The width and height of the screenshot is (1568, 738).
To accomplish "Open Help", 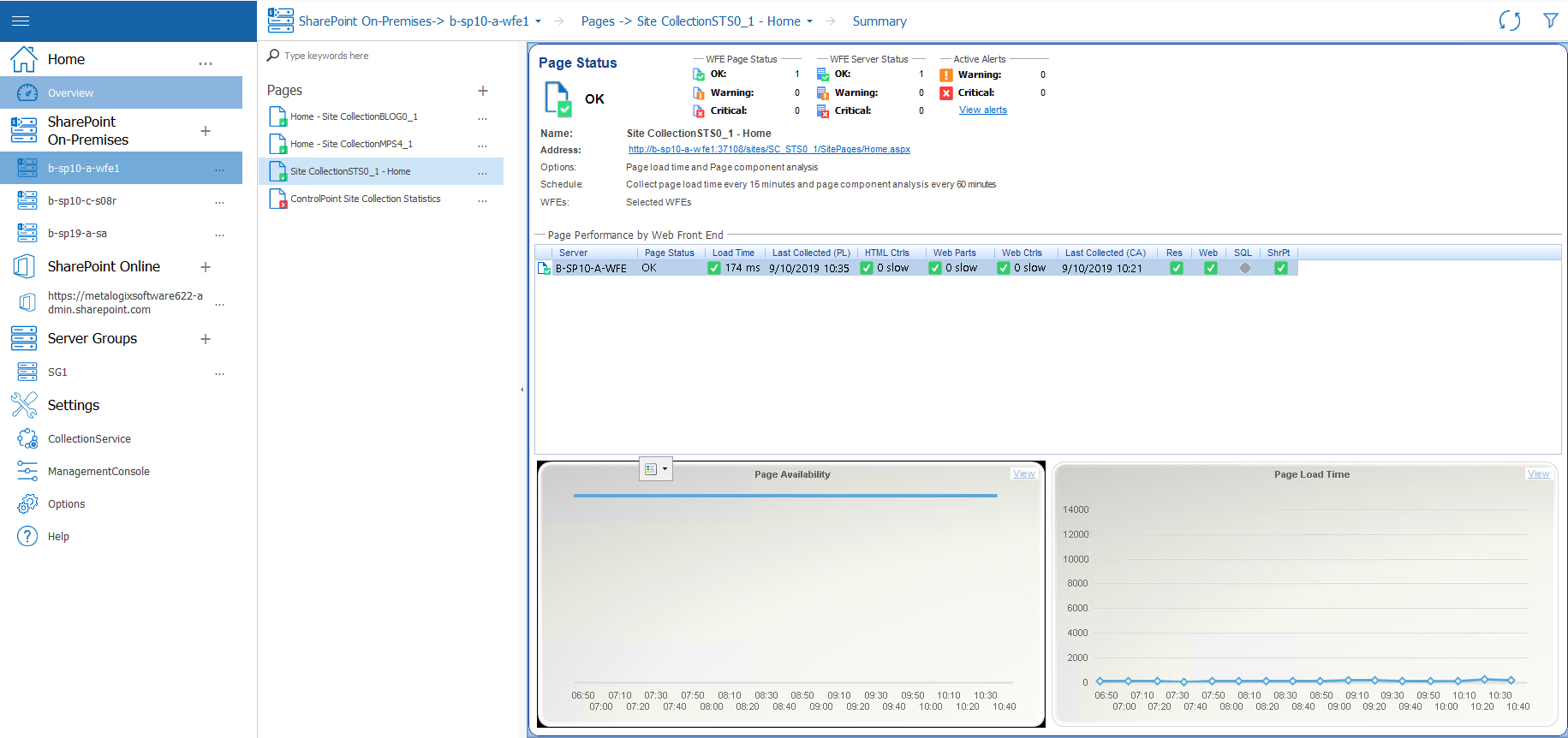I will click(58, 537).
